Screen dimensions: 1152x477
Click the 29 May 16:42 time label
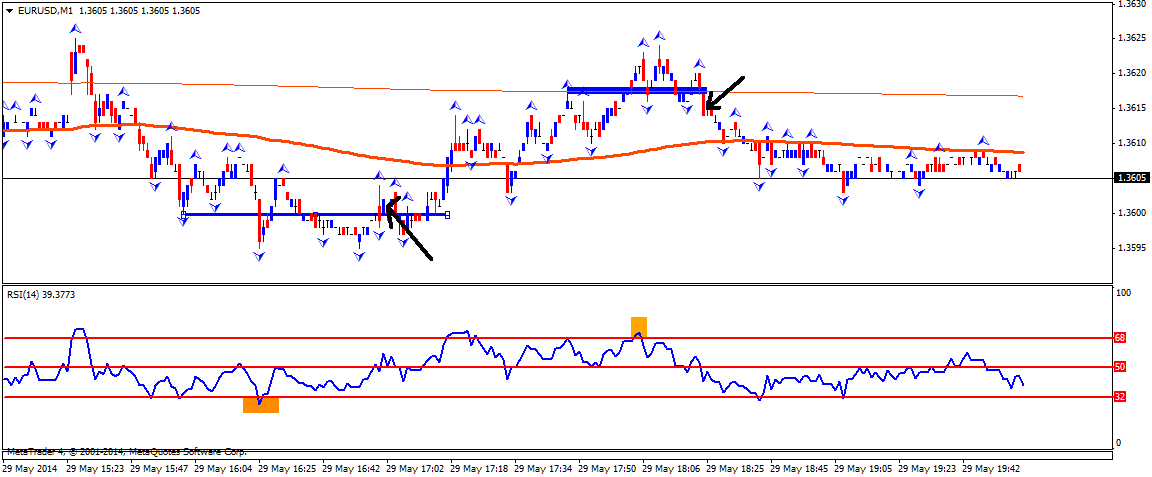[351, 467]
